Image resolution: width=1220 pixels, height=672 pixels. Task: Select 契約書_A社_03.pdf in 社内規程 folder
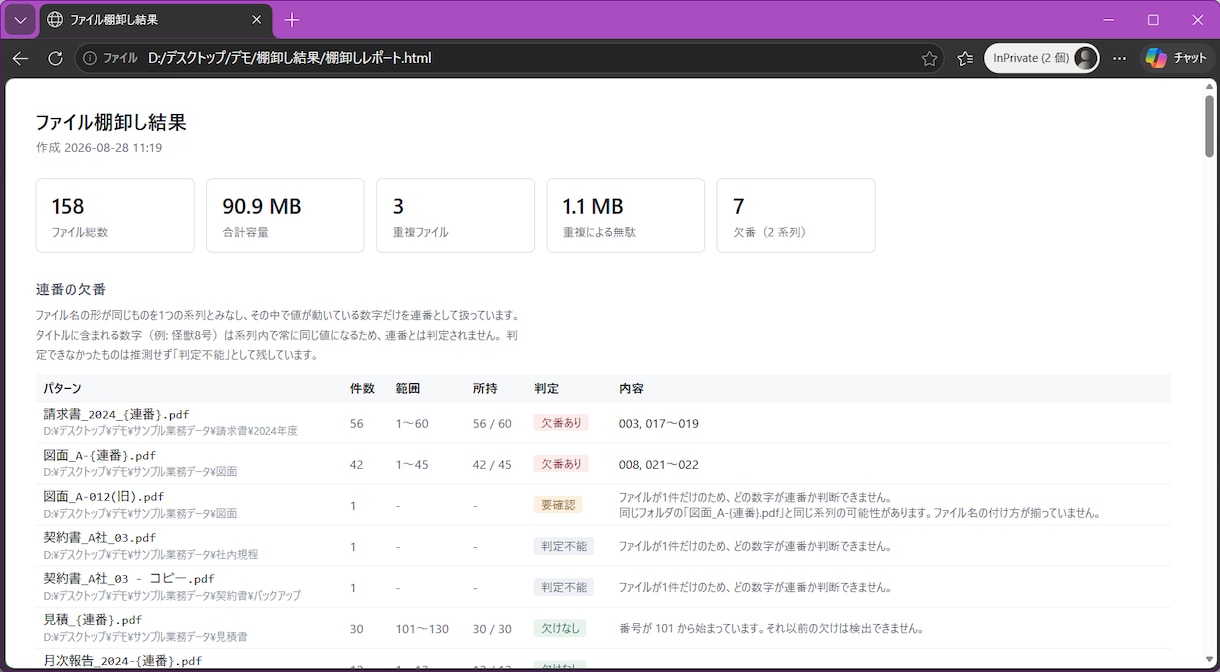(603, 546)
